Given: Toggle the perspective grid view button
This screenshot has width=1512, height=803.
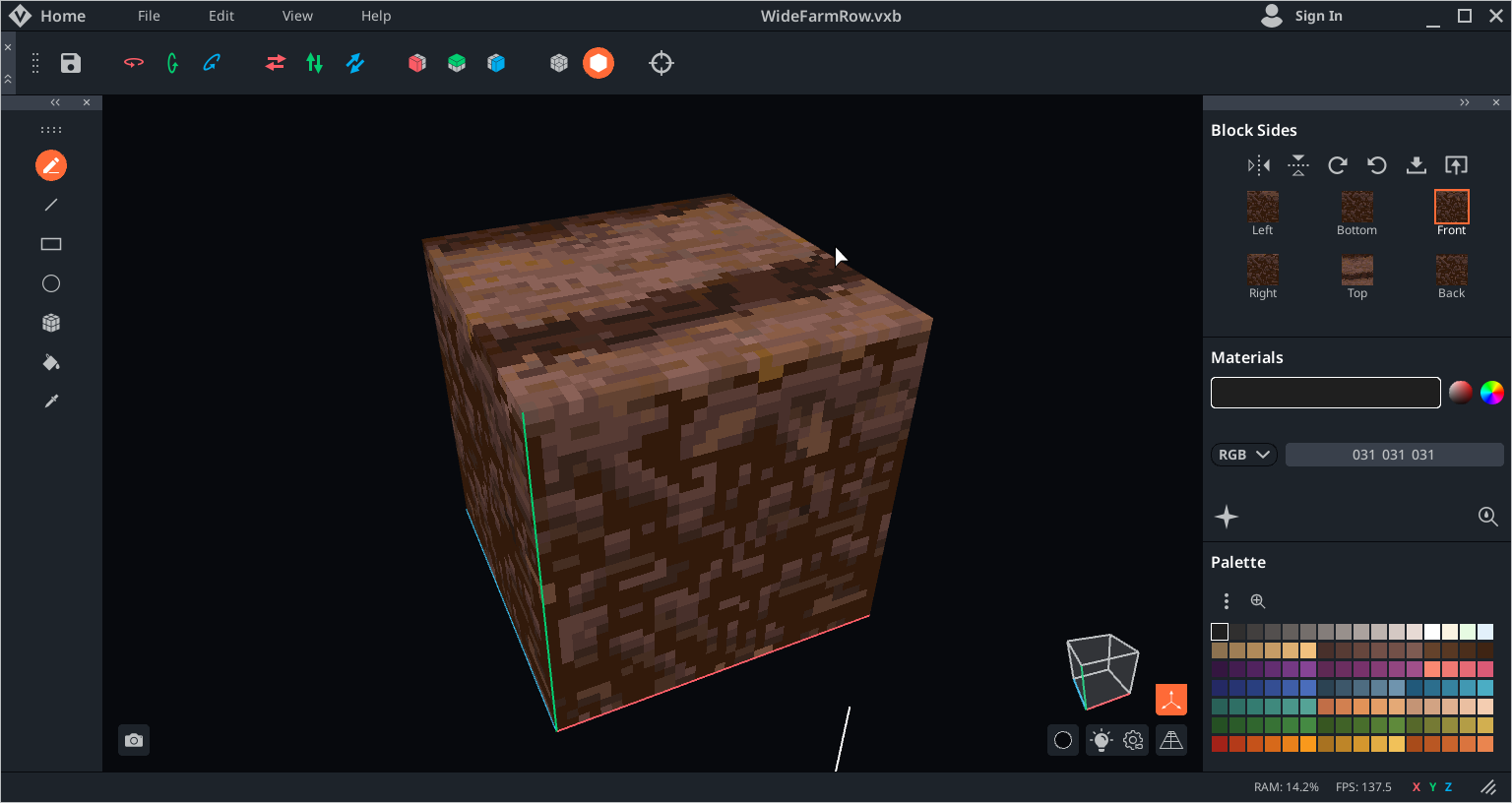Looking at the screenshot, I should click(x=1171, y=740).
